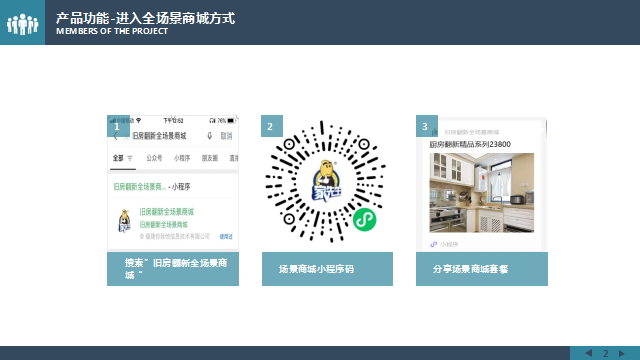Click the mini program QR code image
Image resolution: width=640 pixels, height=360 pixels.
pos(325,182)
